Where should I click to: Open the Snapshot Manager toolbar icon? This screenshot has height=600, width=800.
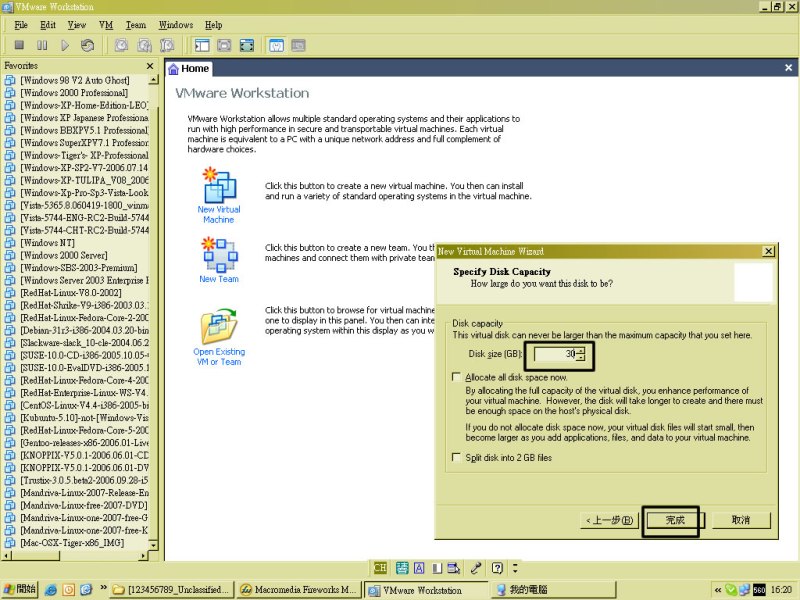coord(167,45)
